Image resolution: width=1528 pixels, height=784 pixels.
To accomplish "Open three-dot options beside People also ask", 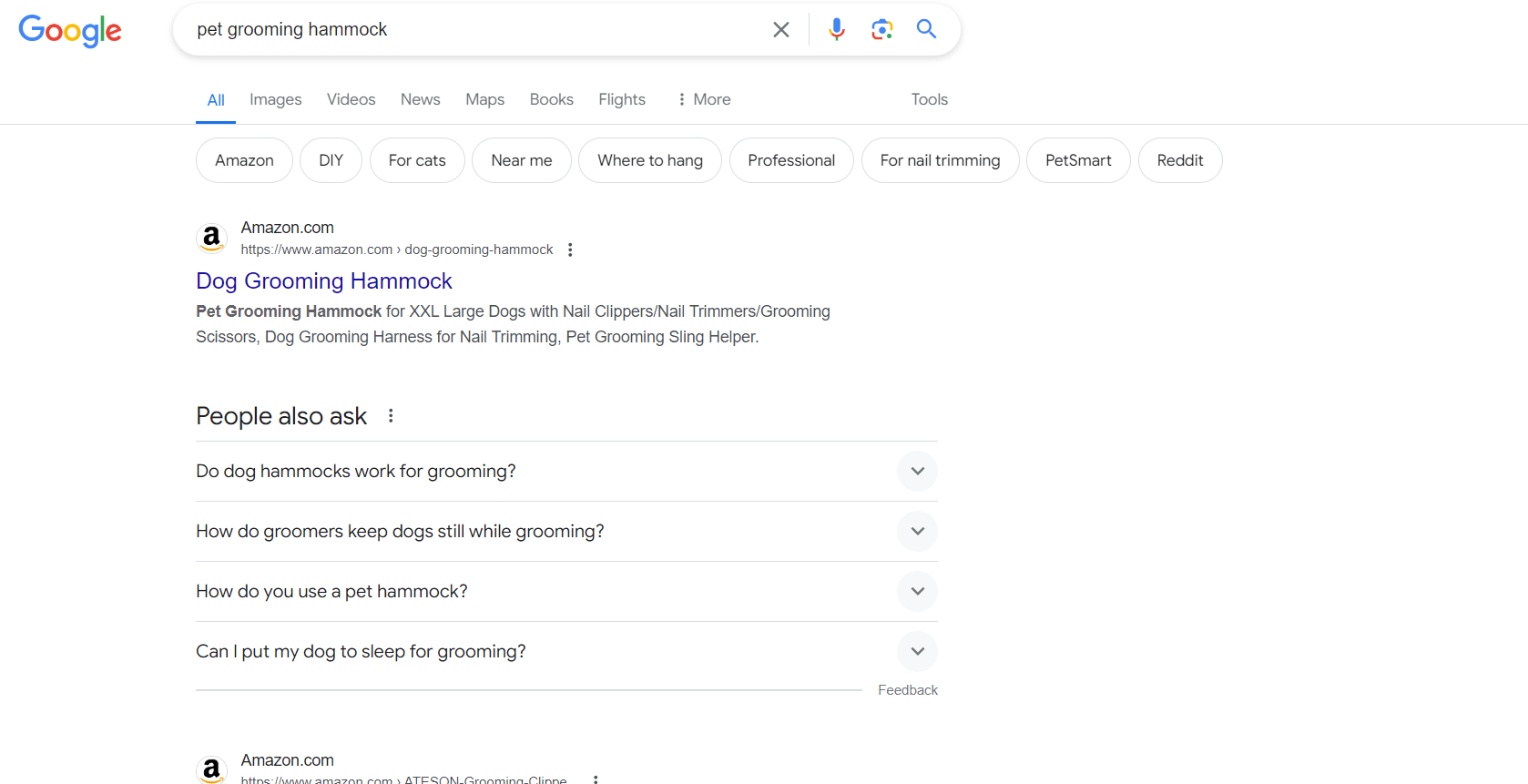I will [x=391, y=416].
